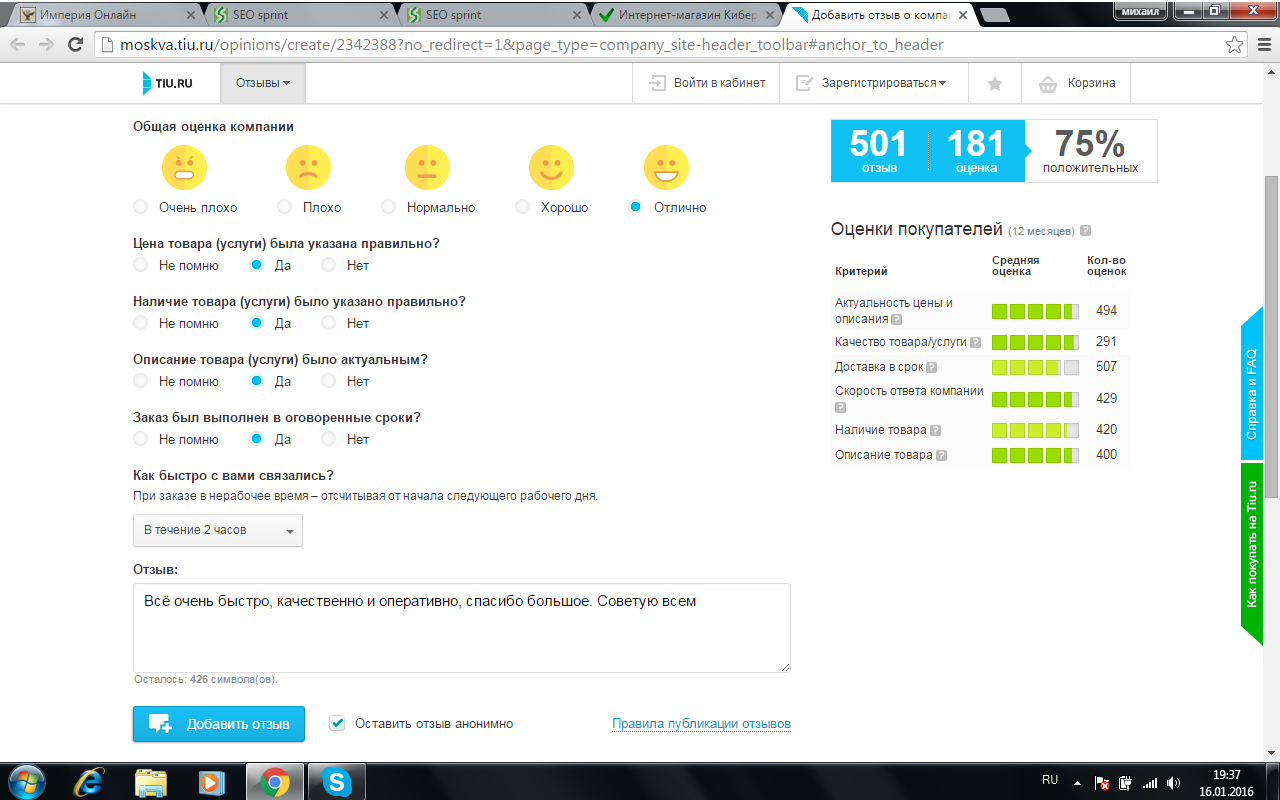Viewport: 1280px width, 800px height.
Task: Click help icon next to 'Описание товара'
Action: click(x=941, y=455)
